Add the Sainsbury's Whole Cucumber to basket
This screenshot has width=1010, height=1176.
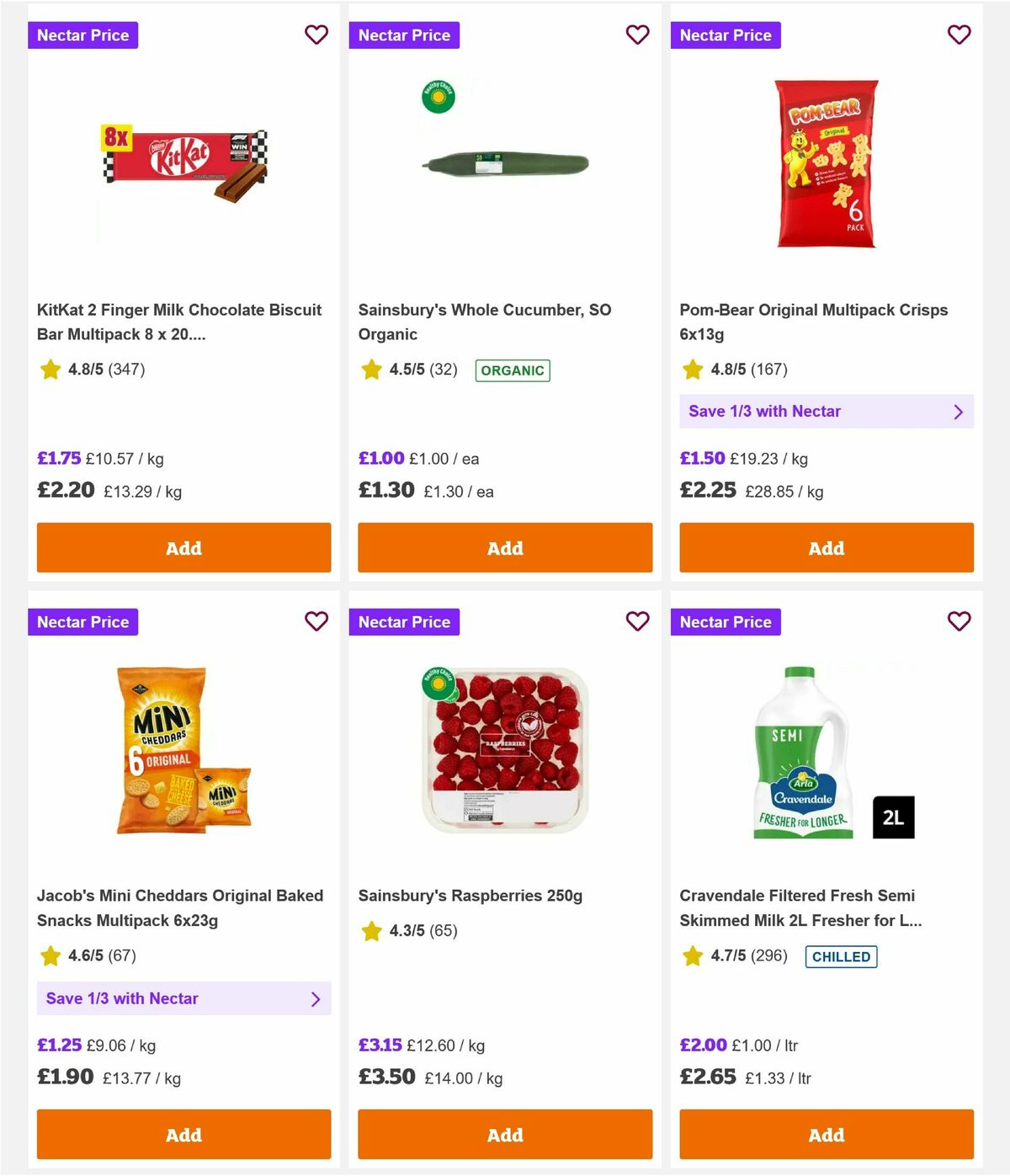tap(505, 547)
